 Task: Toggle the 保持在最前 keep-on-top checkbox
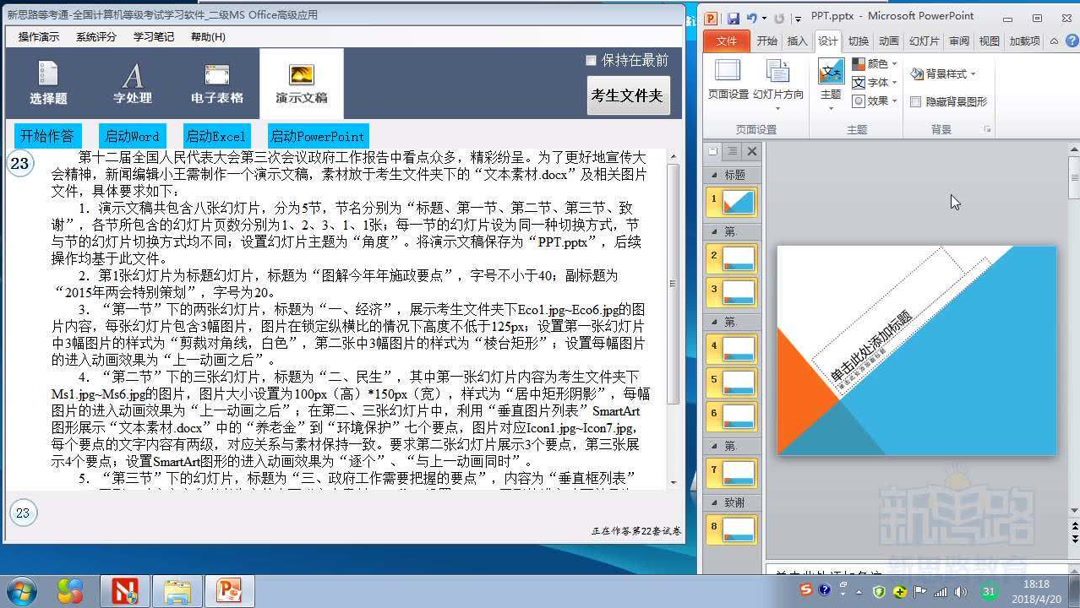(591, 58)
